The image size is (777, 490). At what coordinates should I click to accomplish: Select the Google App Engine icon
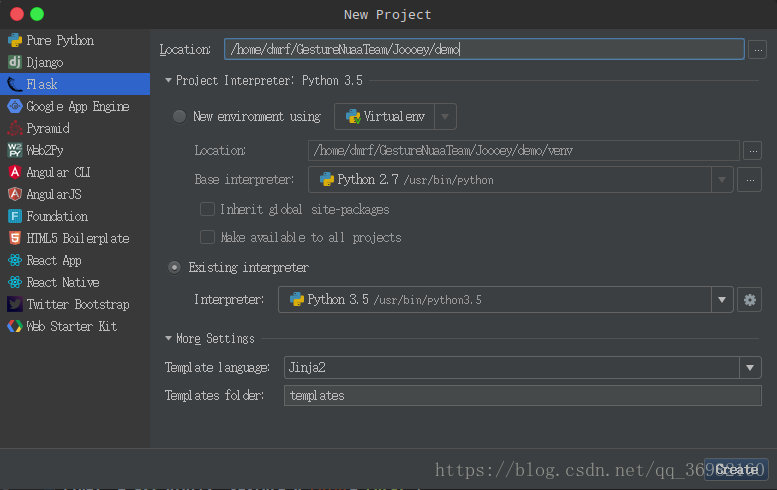[15, 106]
